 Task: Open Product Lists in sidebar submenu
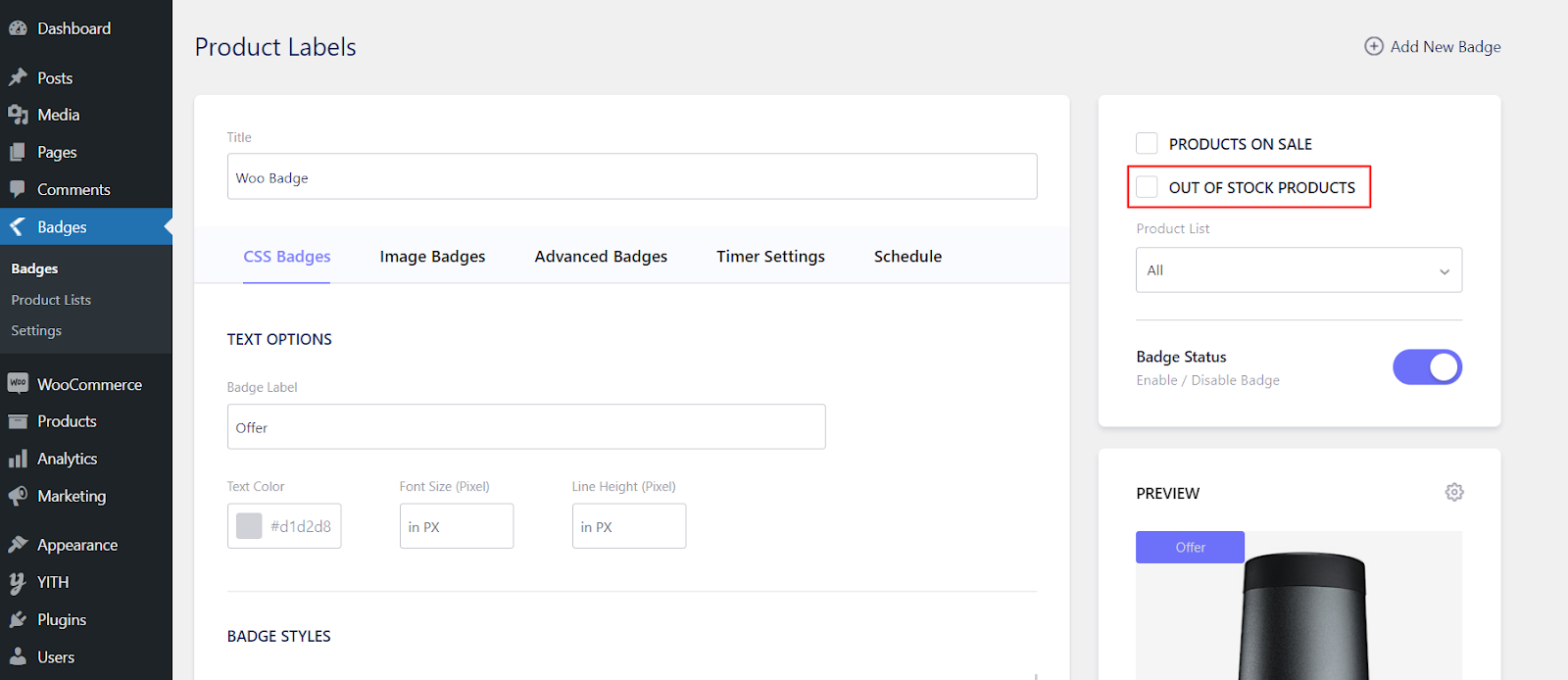(51, 300)
